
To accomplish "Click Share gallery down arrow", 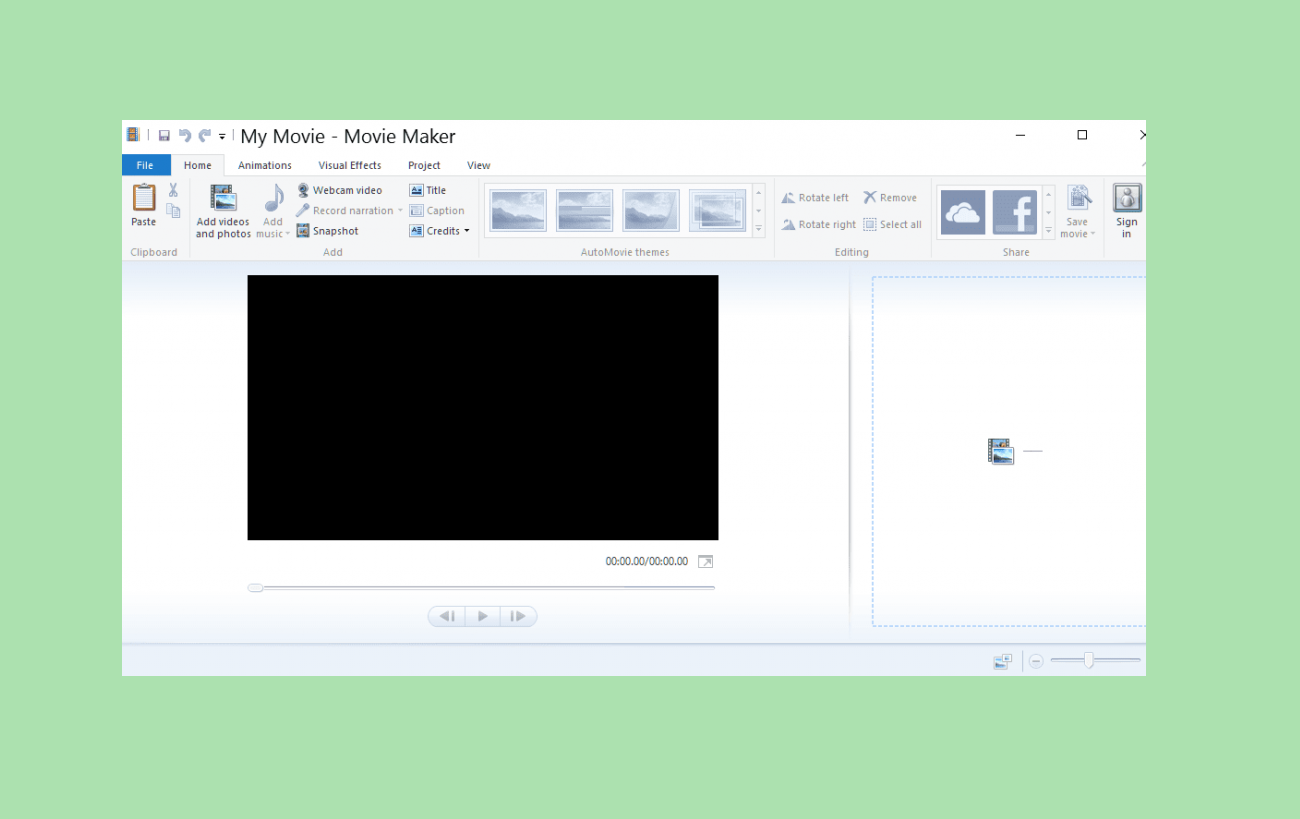I will click(1049, 212).
